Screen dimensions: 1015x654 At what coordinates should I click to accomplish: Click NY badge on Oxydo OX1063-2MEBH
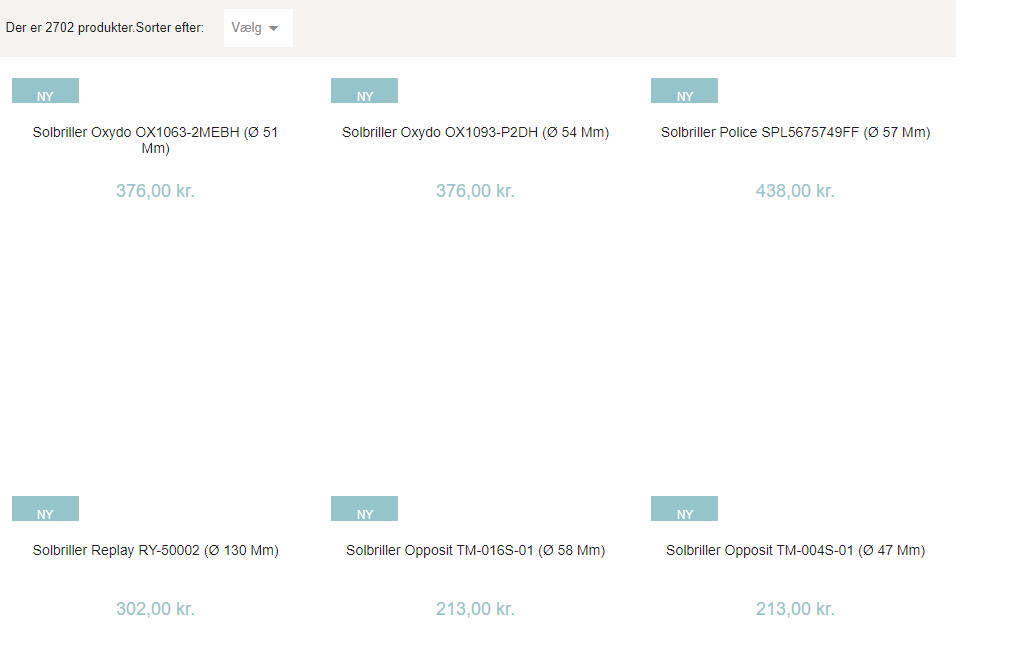click(45, 91)
